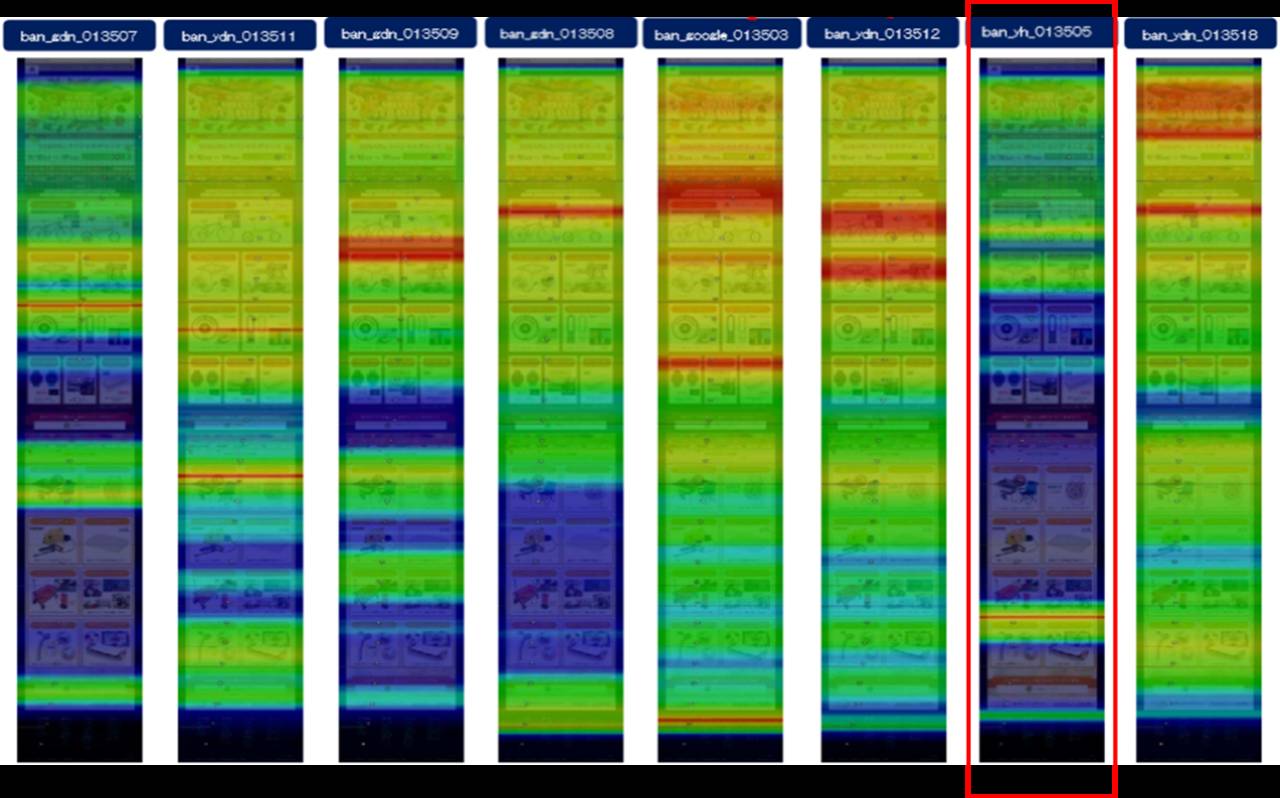The width and height of the screenshot is (1280, 798).
Task: Open the ban_google_013503 label
Action: click(721, 35)
